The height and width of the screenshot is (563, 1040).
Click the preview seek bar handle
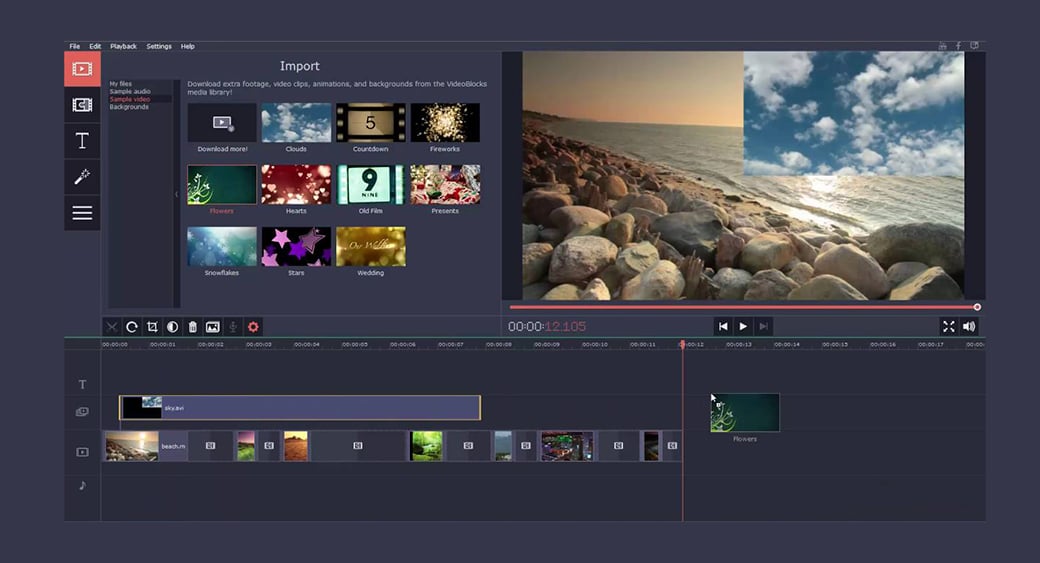pyautogui.click(x=977, y=307)
